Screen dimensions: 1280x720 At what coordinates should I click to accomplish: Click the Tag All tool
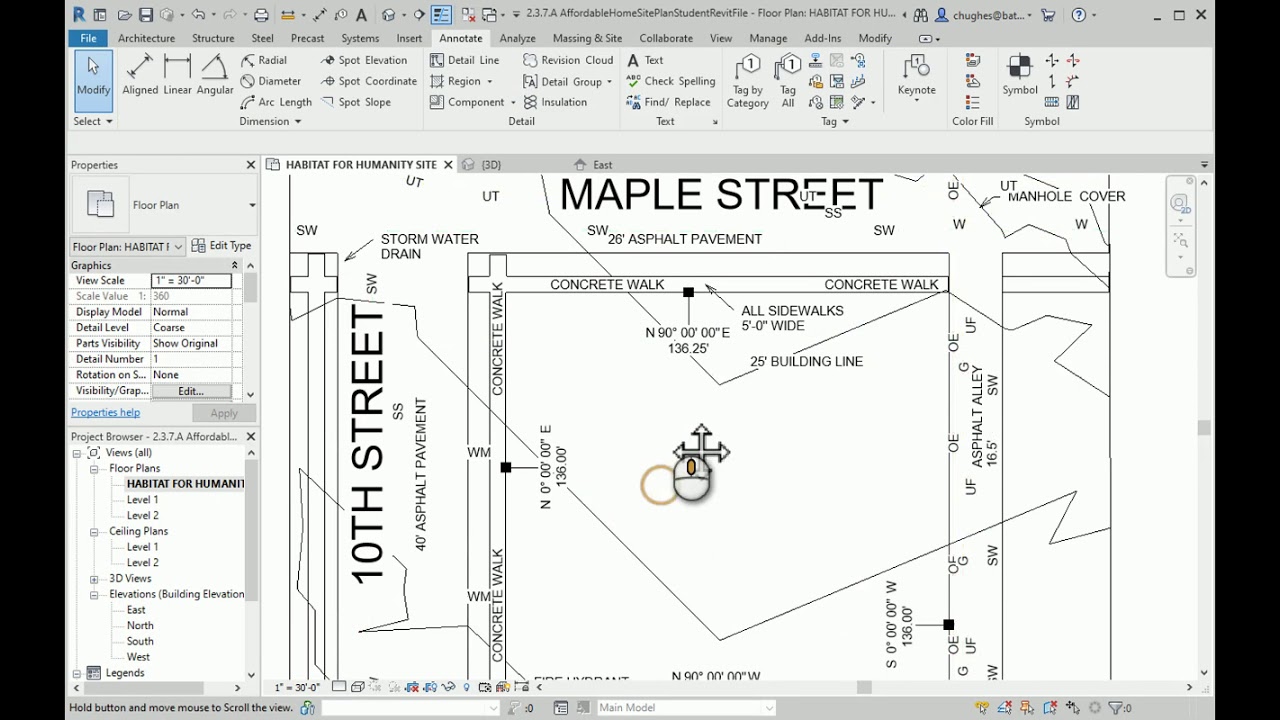[x=788, y=81]
